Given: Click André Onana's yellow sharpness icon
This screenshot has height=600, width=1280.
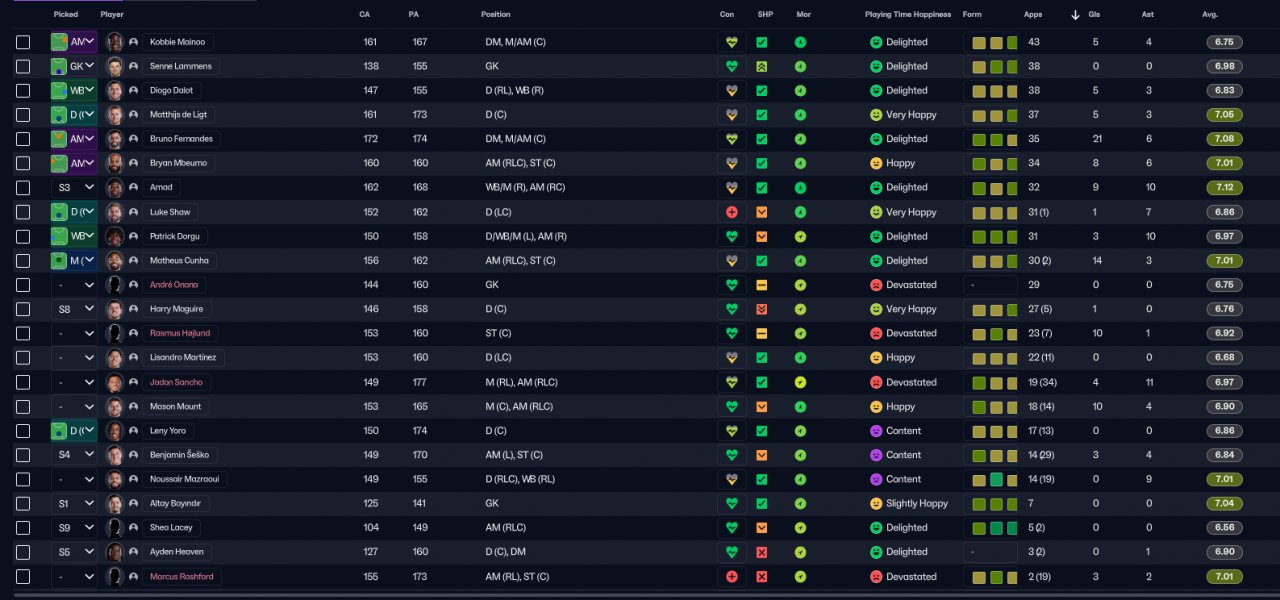Looking at the screenshot, I should [762, 285].
